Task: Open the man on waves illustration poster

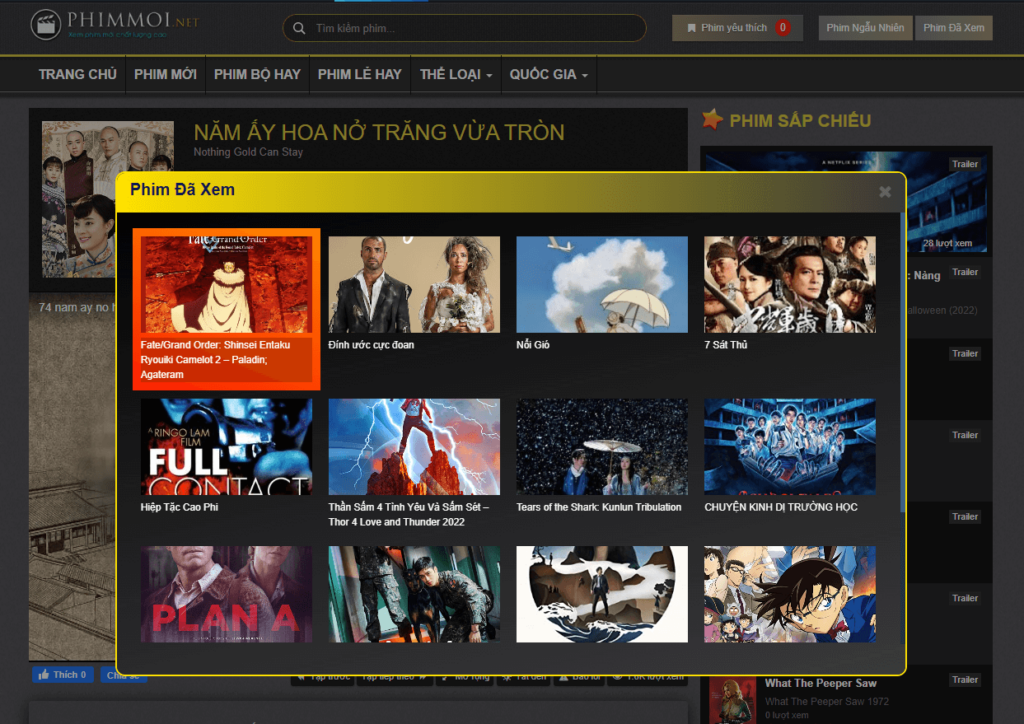Action: (602, 594)
